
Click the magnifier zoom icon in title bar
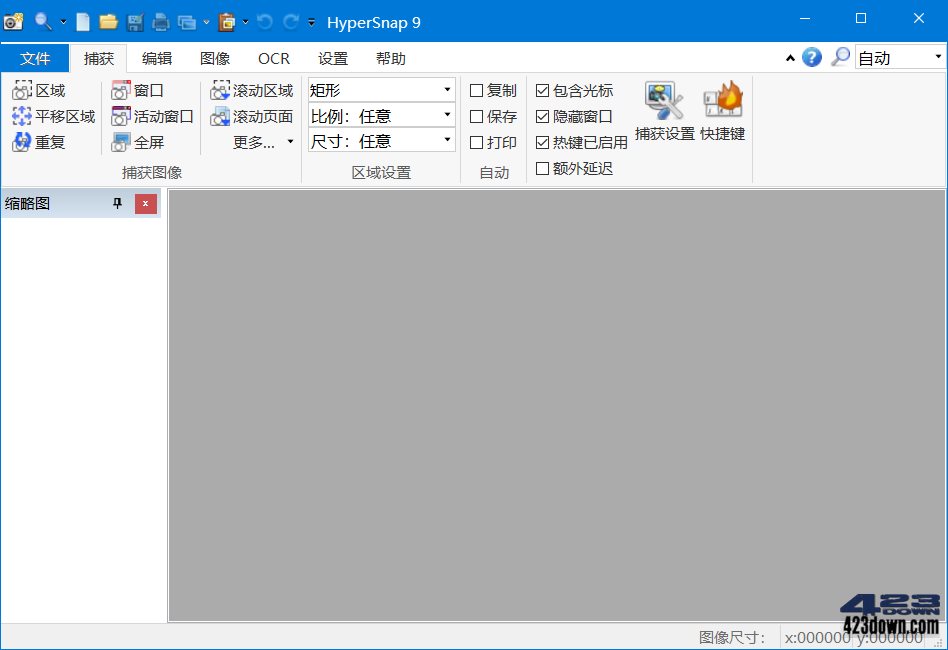[42, 22]
